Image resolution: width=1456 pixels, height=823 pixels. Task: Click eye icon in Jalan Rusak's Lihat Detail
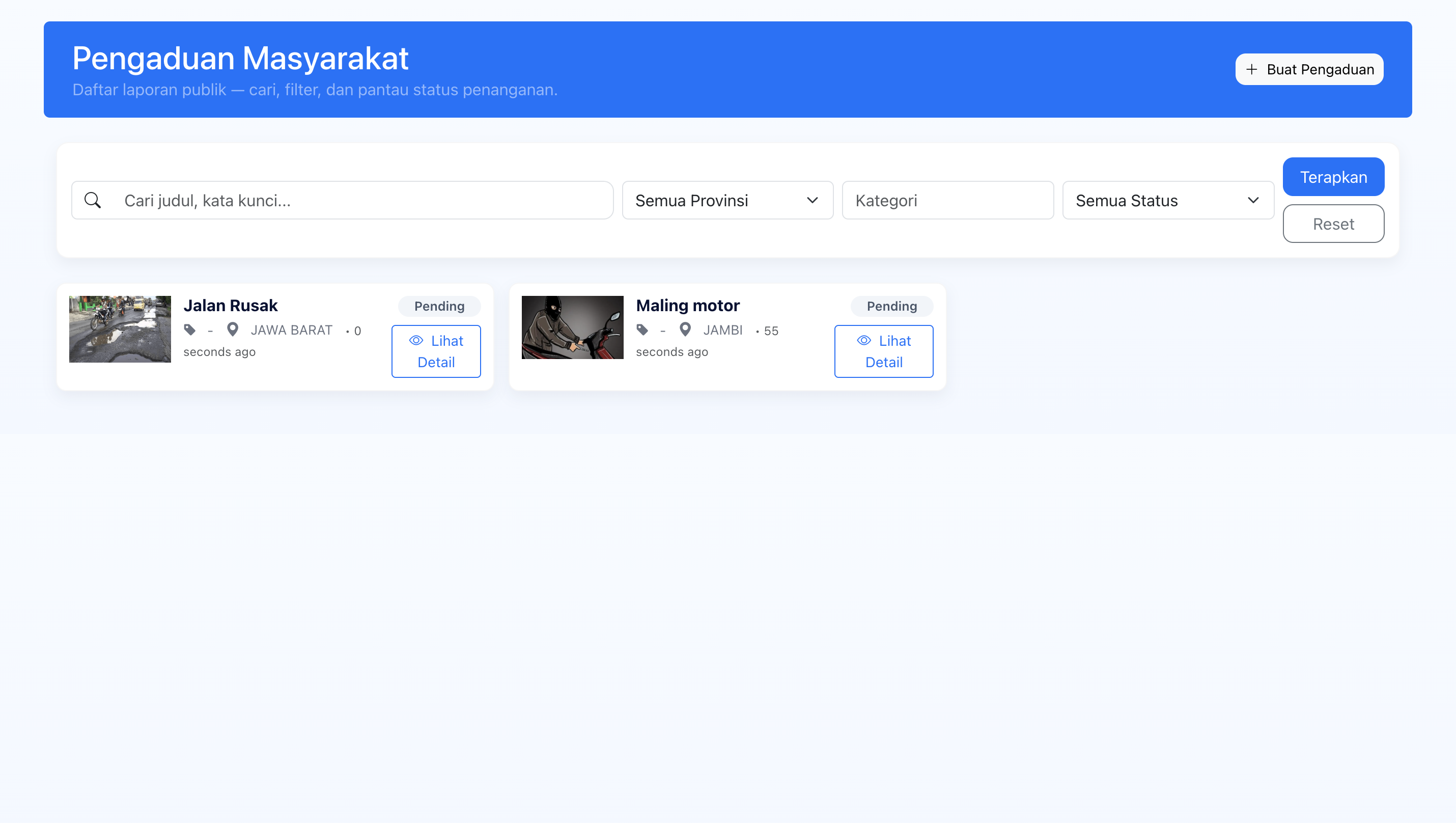(x=416, y=340)
